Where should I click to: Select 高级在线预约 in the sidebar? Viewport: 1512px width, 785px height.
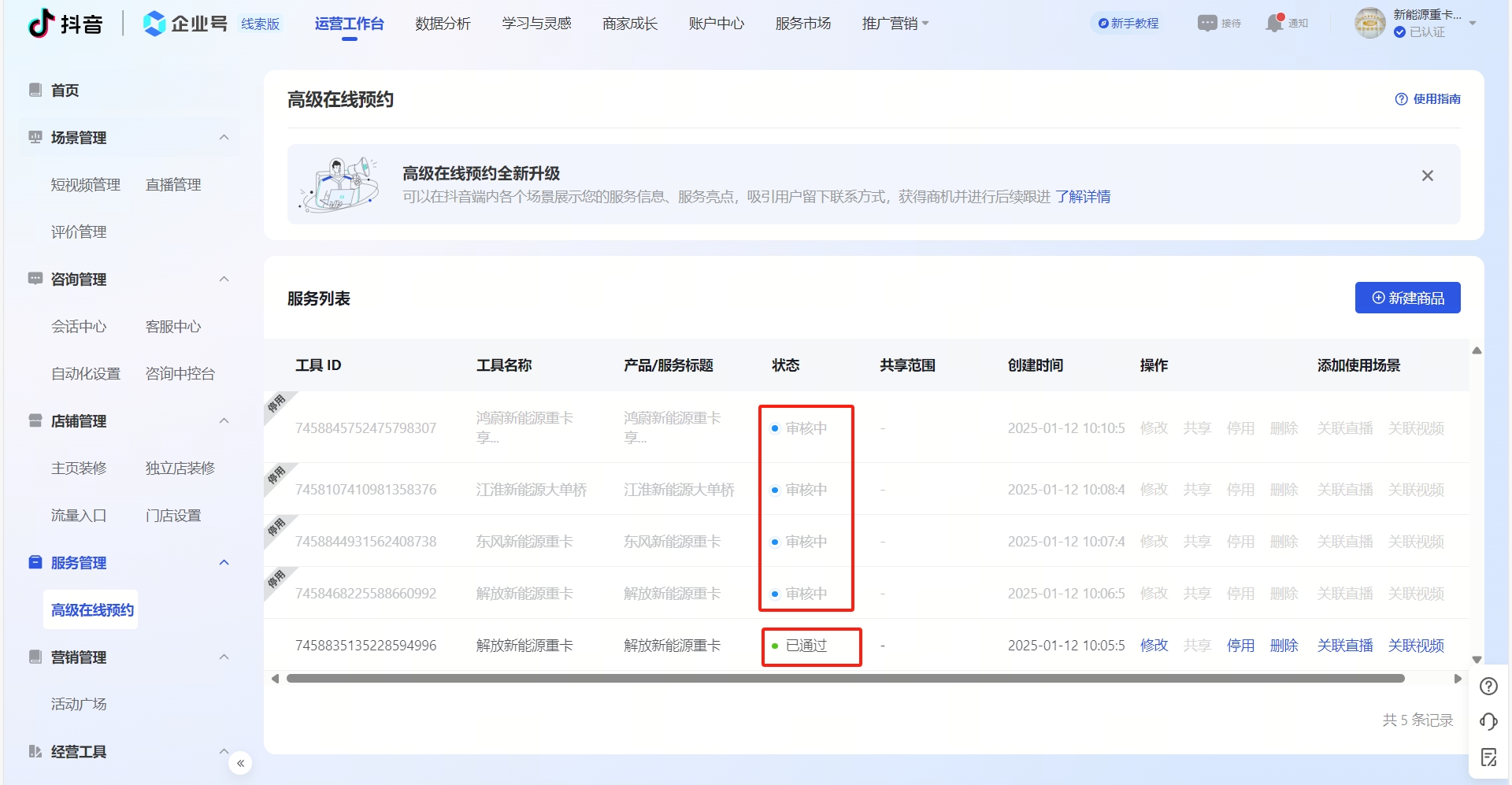[x=91, y=610]
